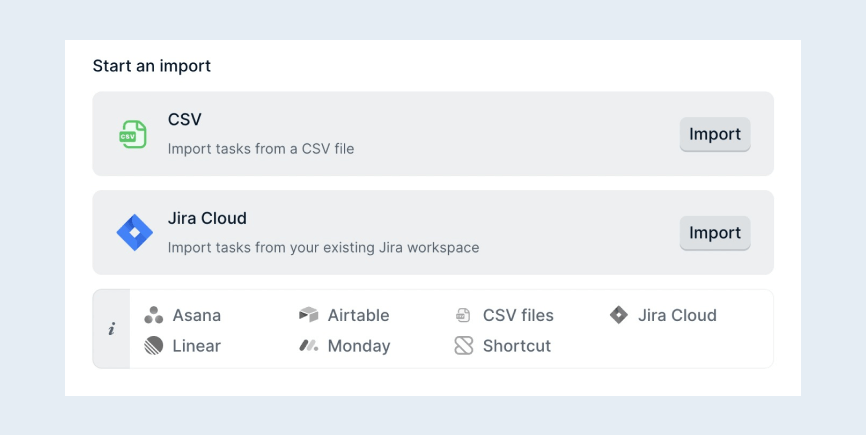Click the gray Jira Cloud diamond icon
866x435 pixels.
coord(619,315)
